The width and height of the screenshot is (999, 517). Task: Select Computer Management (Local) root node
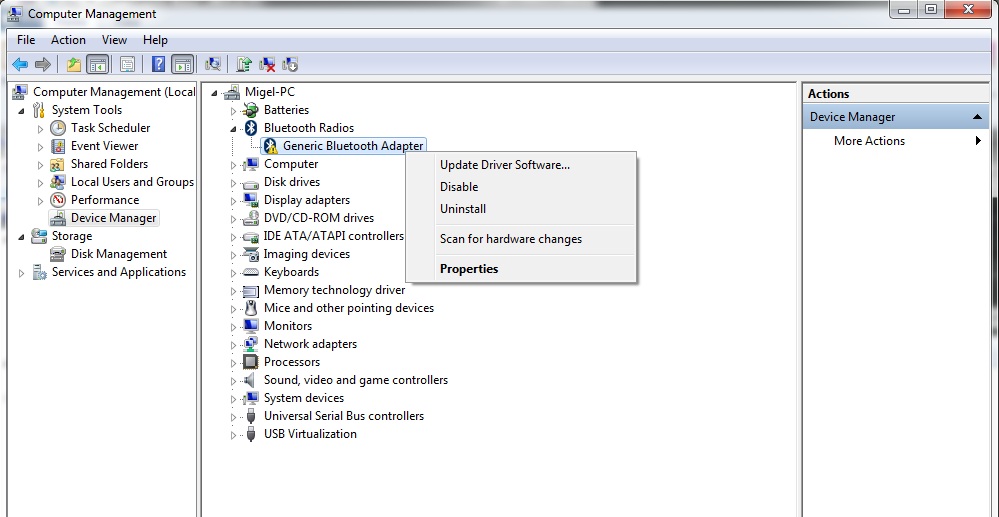114,92
